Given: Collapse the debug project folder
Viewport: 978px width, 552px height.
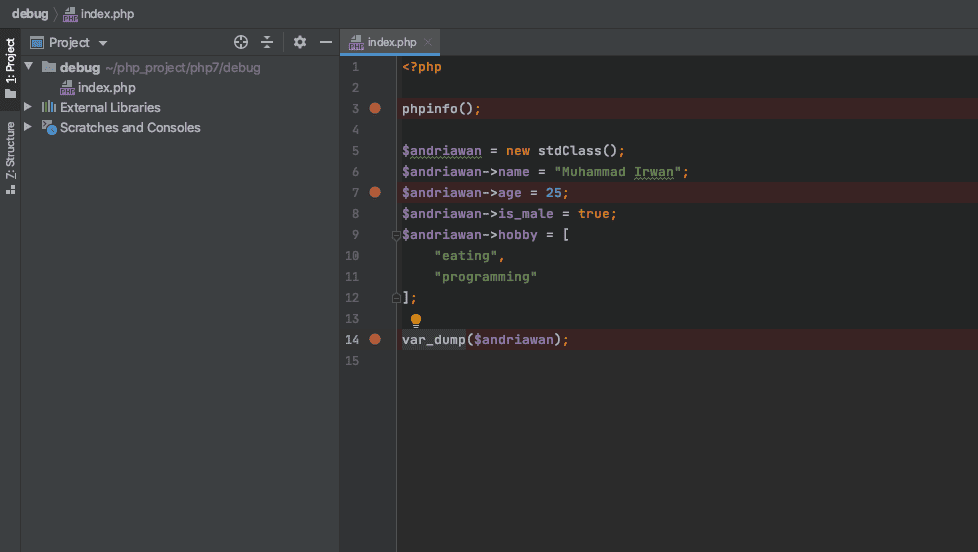Looking at the screenshot, I should tap(28, 67).
